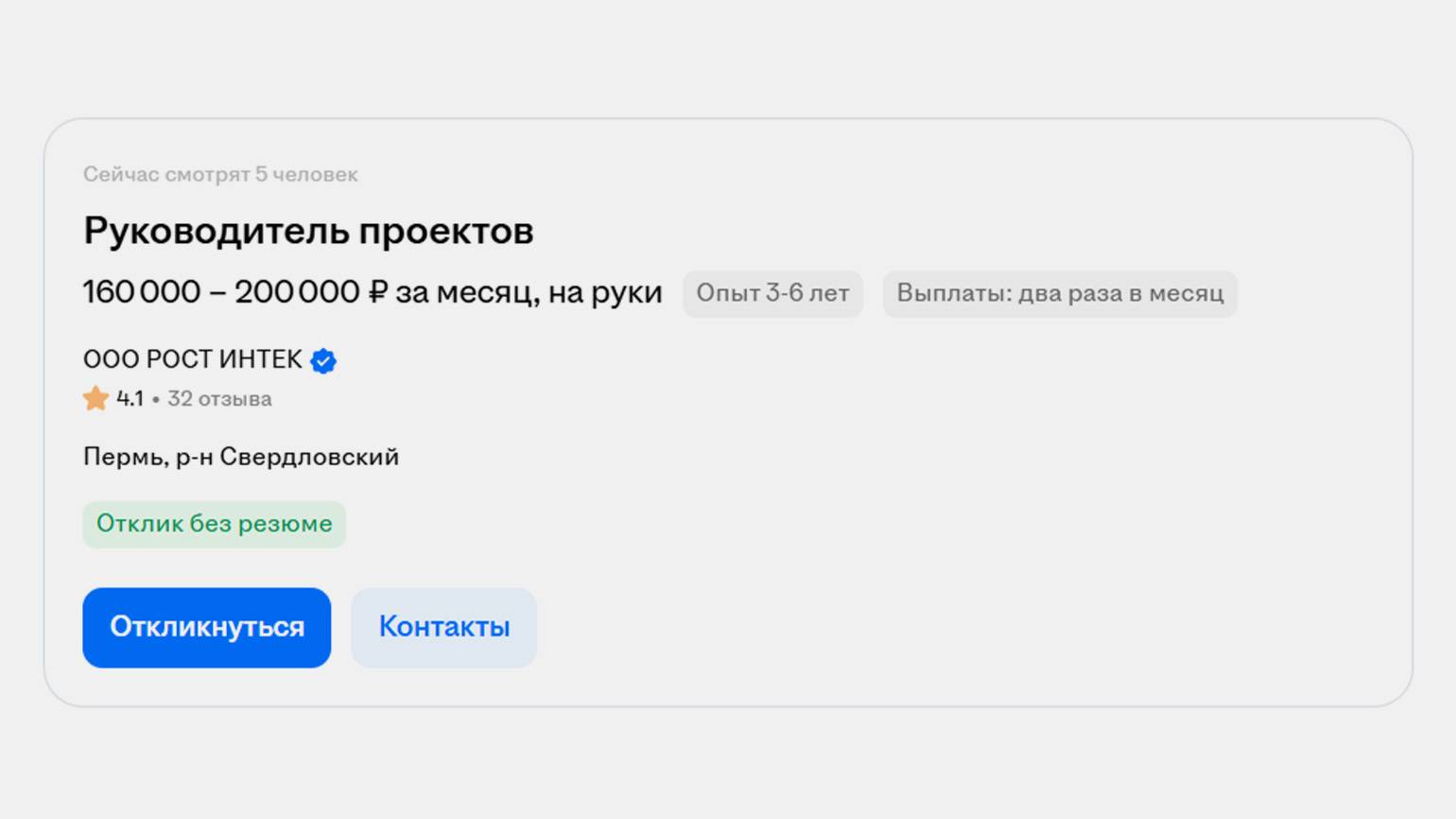Click the 200 000 upper salary figure
The image size is (1456, 819).
[x=297, y=293]
